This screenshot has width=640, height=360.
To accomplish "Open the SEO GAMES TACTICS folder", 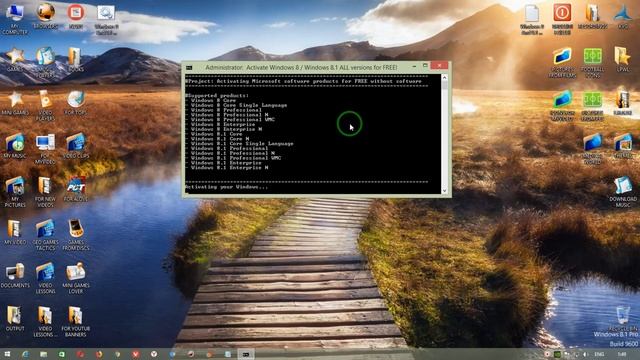I will [x=45, y=236].
